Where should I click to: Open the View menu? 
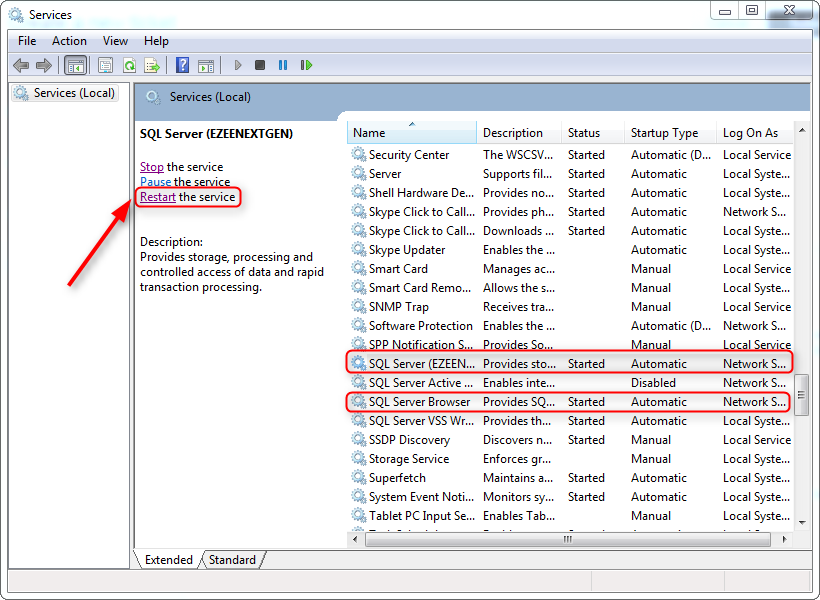click(x=115, y=41)
